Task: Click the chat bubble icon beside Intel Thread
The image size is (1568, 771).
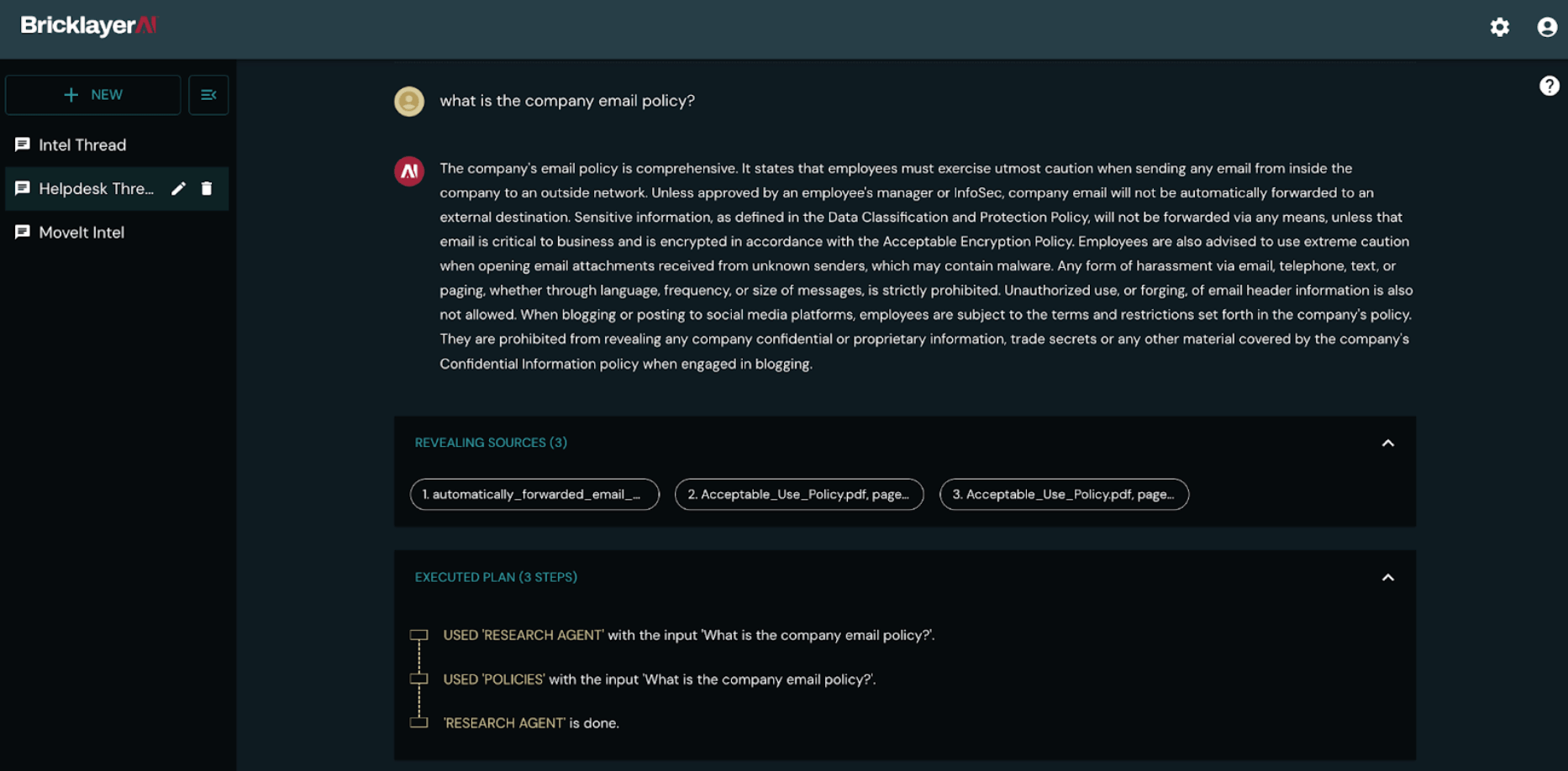Action: [23, 144]
